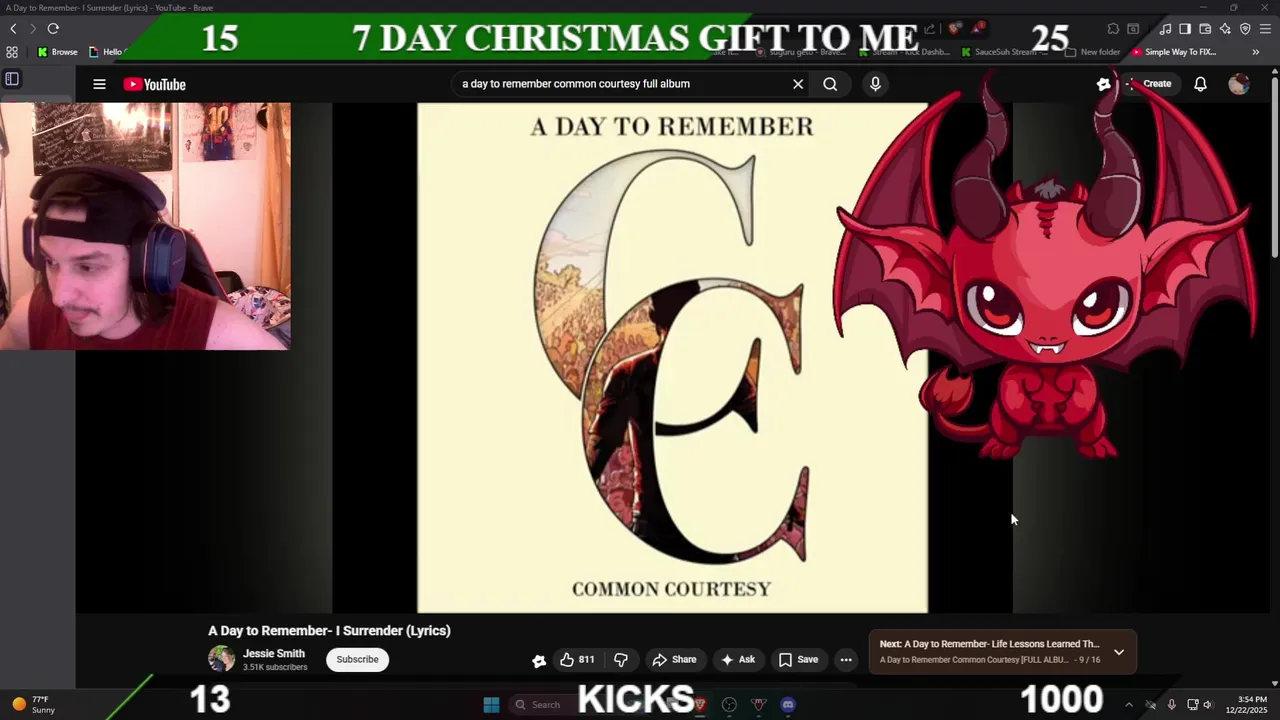Image resolution: width=1280 pixels, height=720 pixels.
Task: Clear the search box with the X
Action: point(798,84)
